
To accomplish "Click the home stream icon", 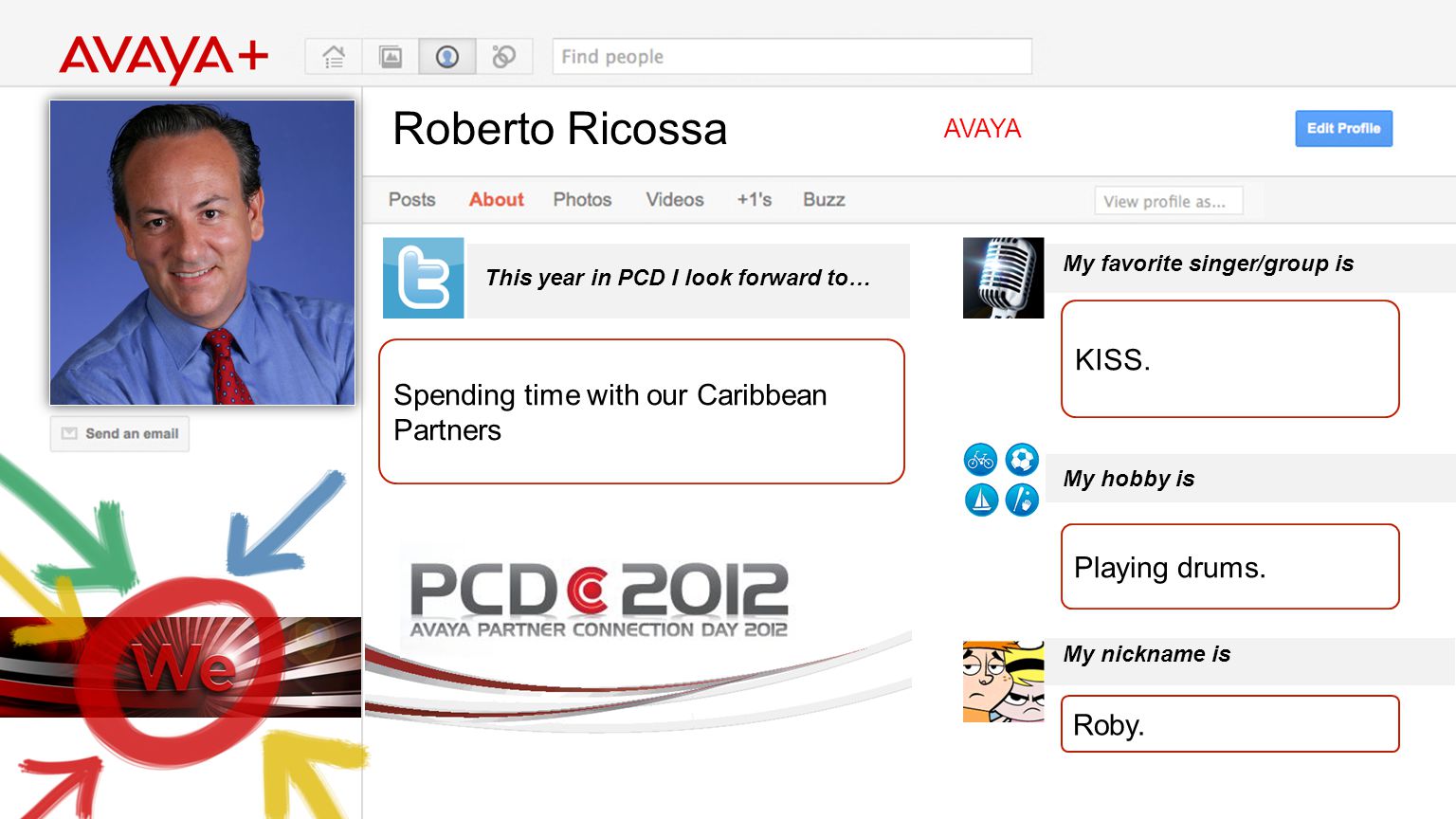I will [x=334, y=57].
